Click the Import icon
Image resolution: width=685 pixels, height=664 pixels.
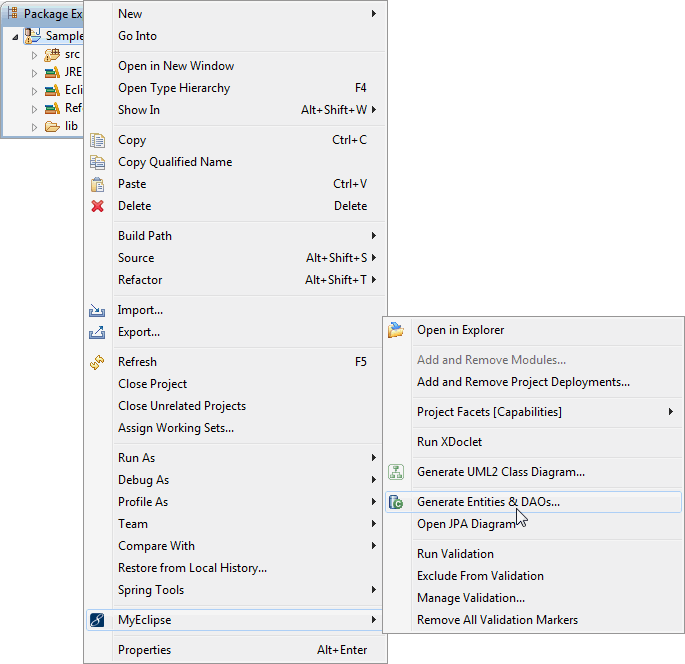(x=97, y=310)
